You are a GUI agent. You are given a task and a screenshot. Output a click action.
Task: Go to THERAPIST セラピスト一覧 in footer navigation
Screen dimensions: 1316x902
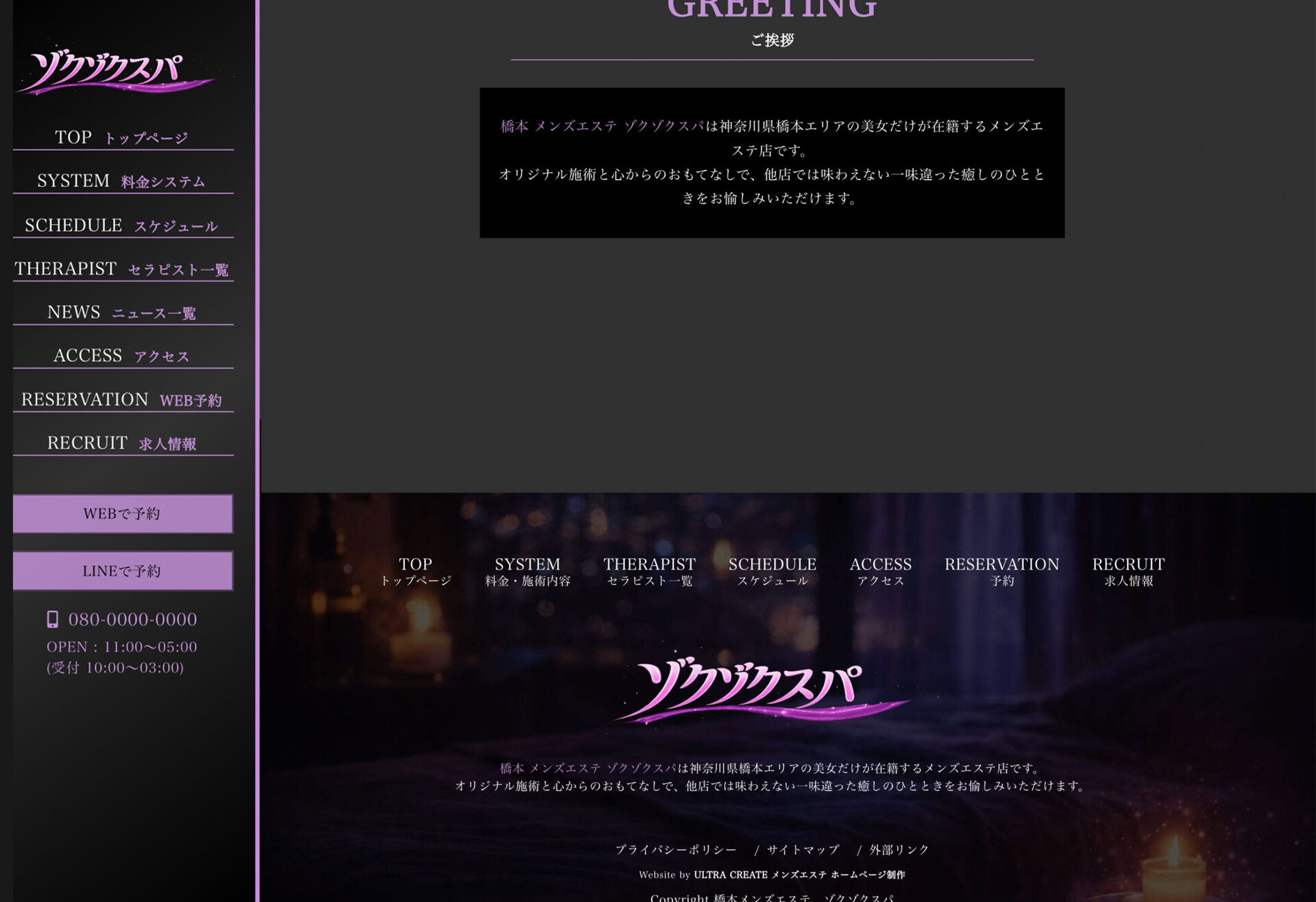[650, 572]
